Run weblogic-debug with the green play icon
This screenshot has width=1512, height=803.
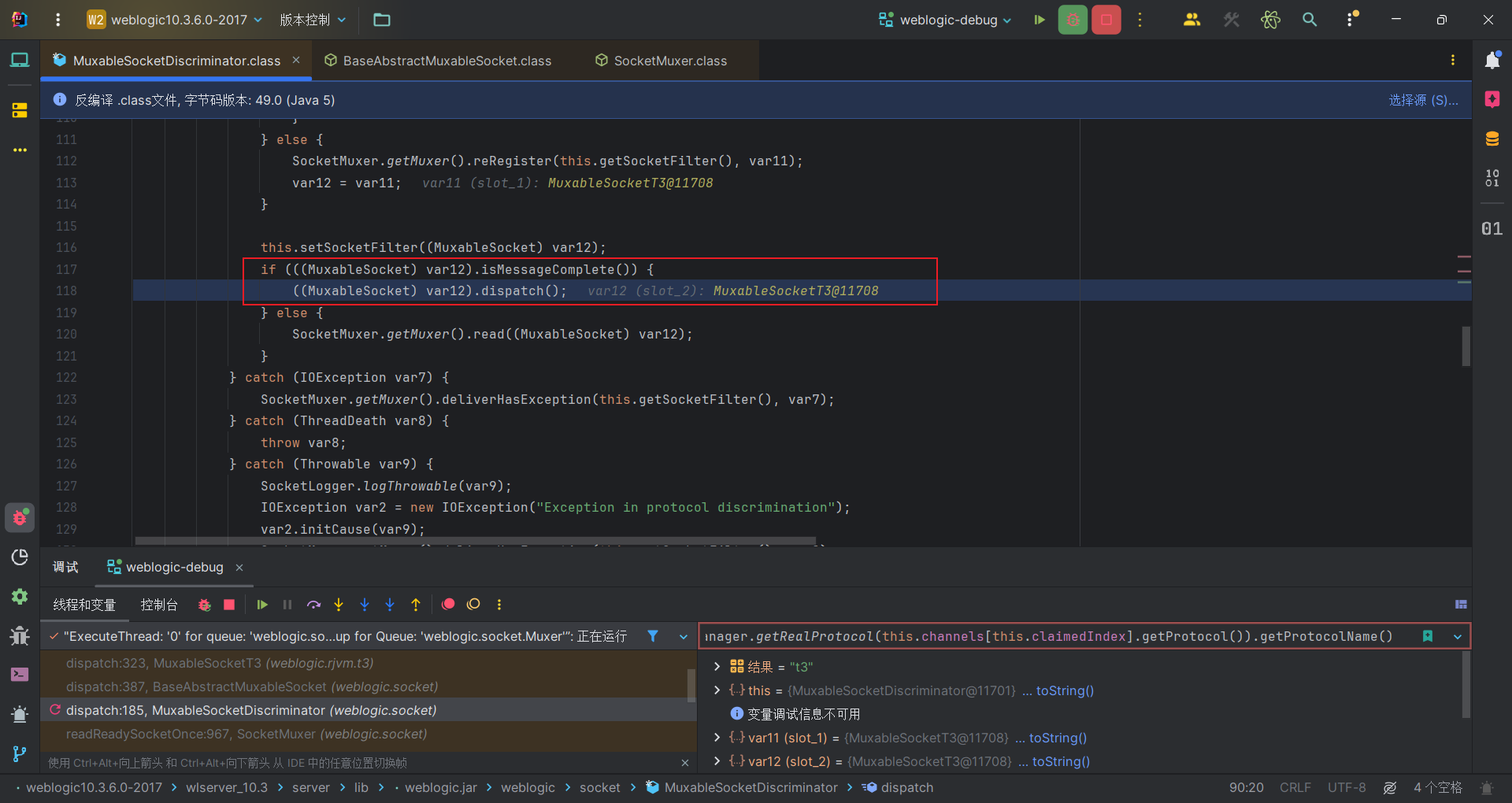(x=1039, y=20)
